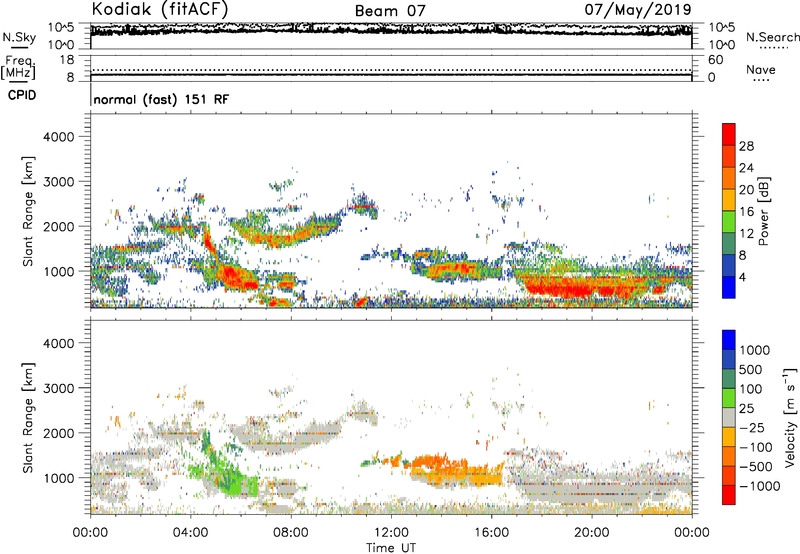
Task: Click the '04:00' time axis tick label
Action: click(191, 533)
